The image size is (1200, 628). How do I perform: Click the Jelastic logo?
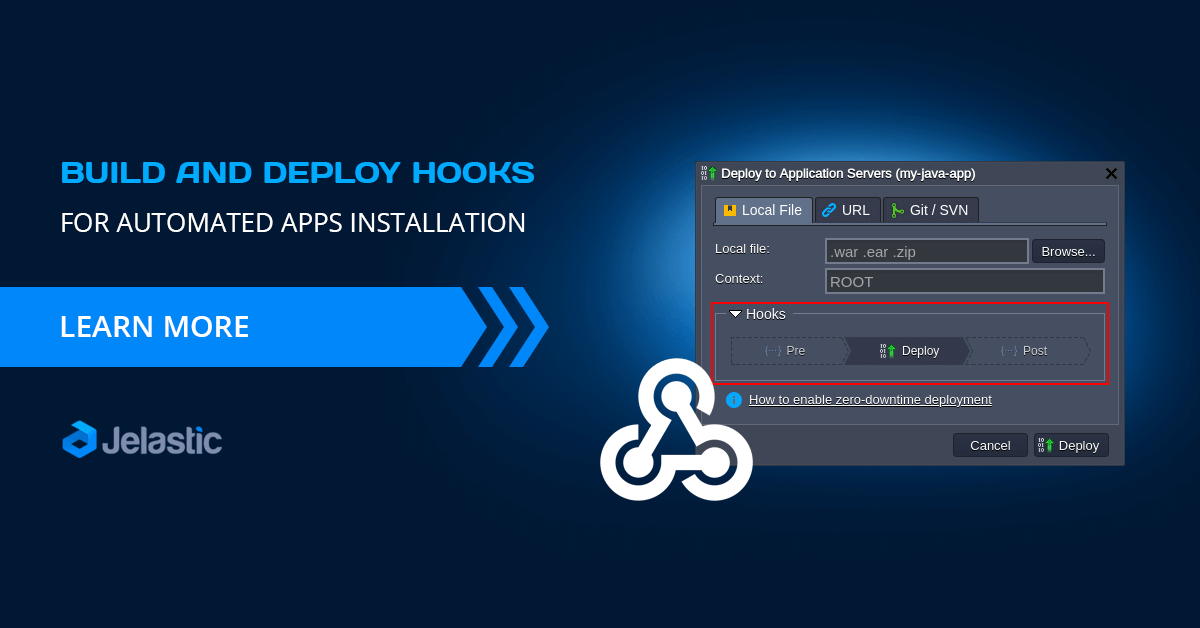tap(141, 440)
